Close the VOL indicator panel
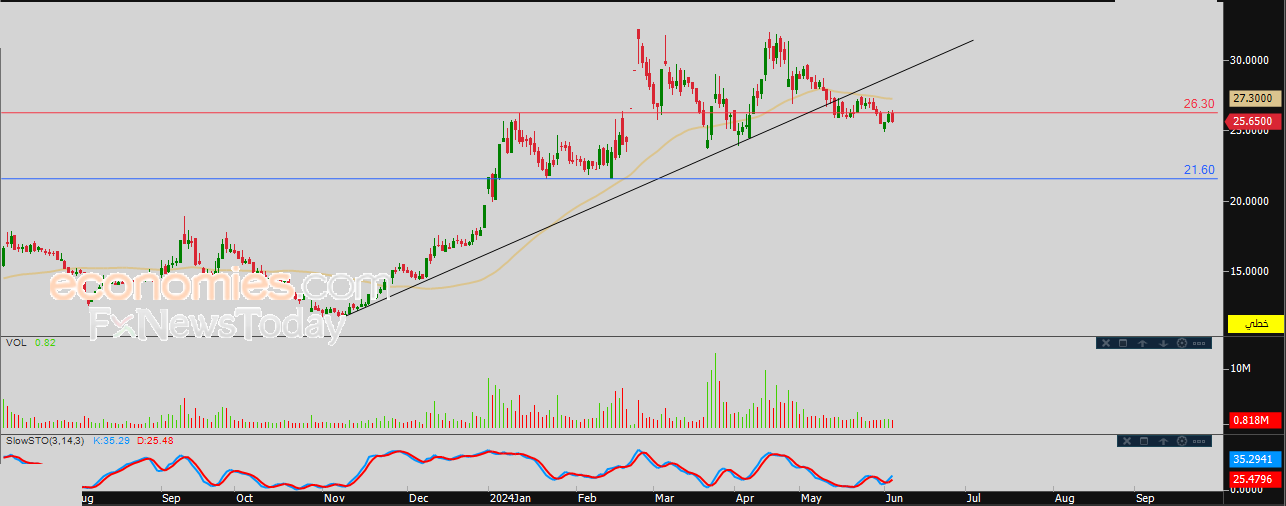The image size is (1286, 506). click(x=1105, y=343)
